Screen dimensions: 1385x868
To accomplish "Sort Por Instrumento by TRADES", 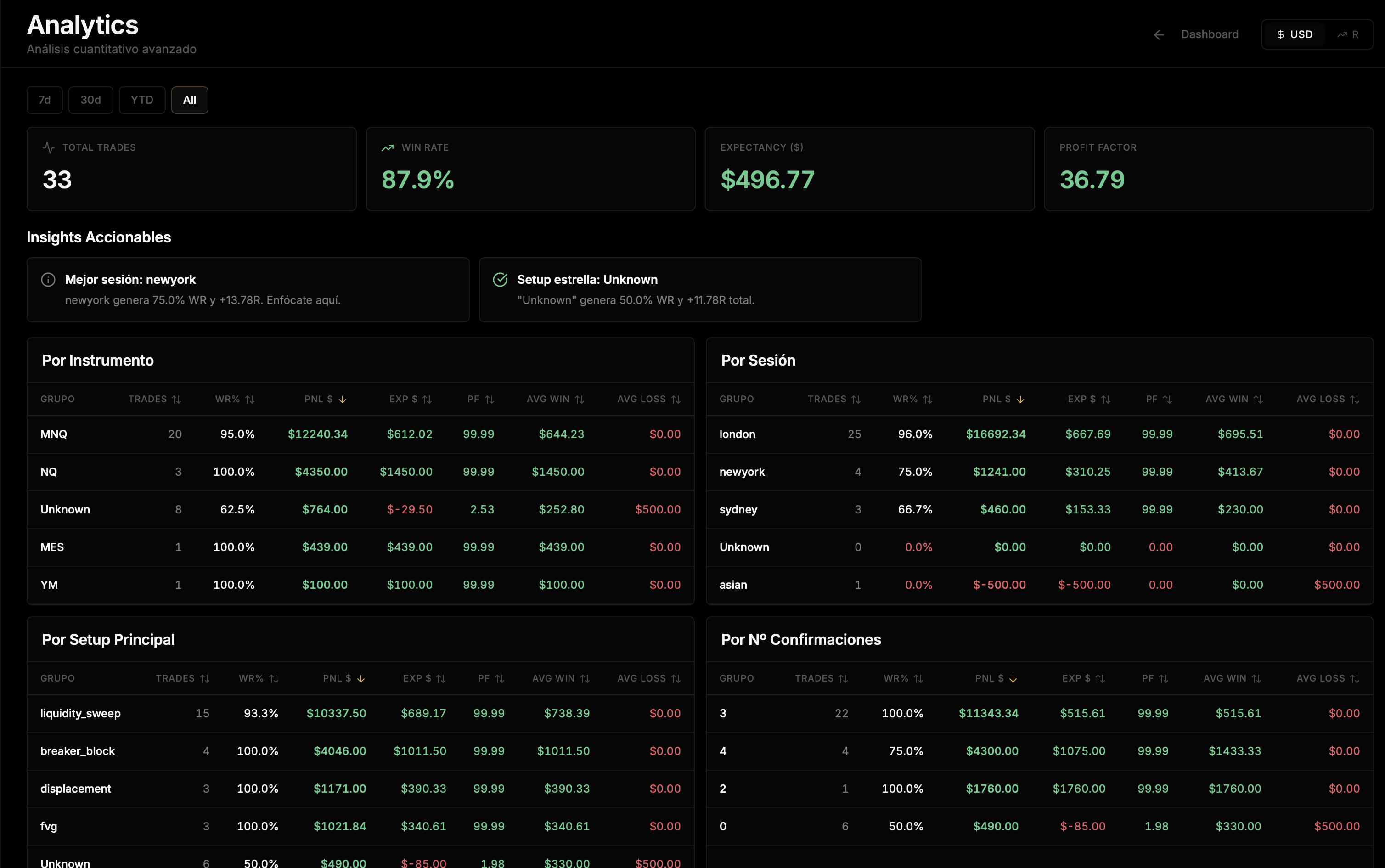I will [x=154, y=399].
